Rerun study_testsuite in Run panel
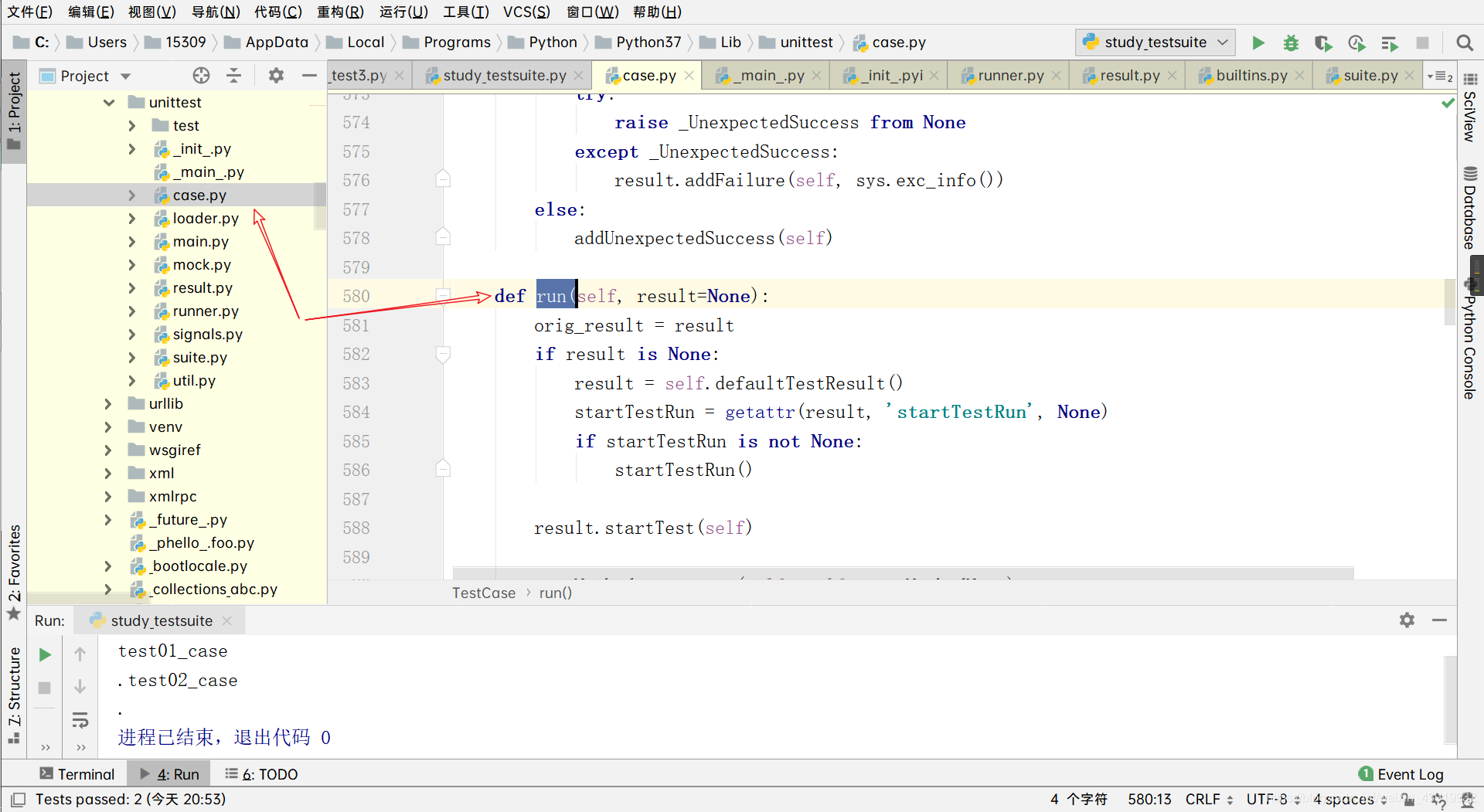1484x812 pixels. 45,654
